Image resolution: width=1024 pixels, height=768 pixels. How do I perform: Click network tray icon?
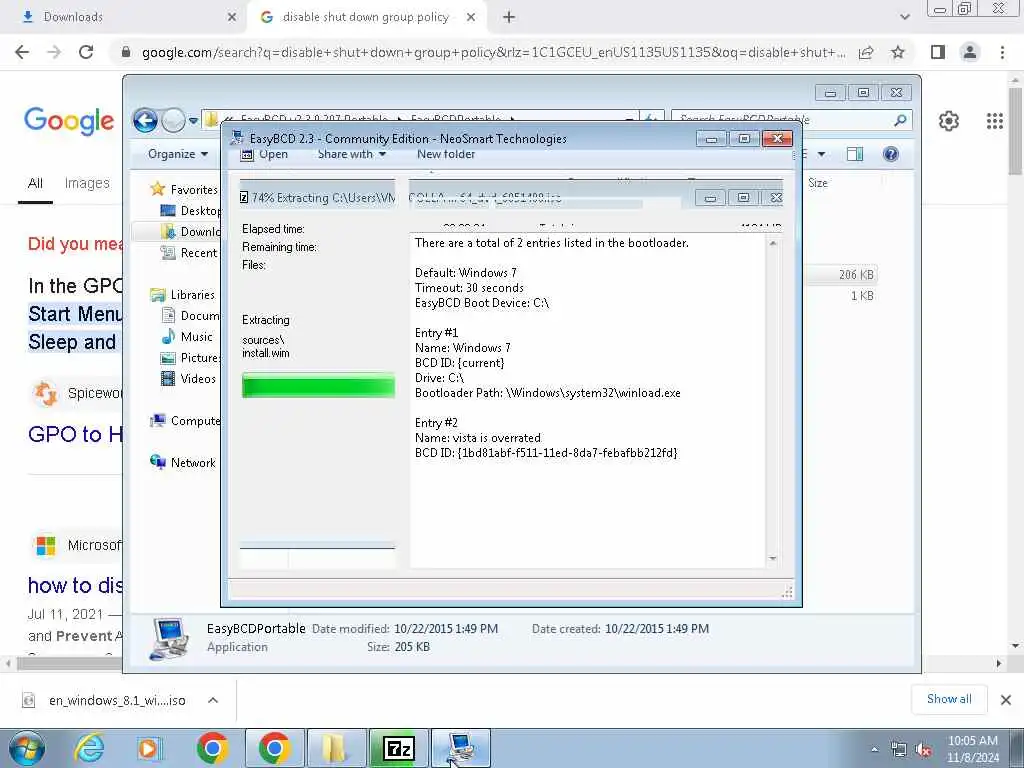899,750
